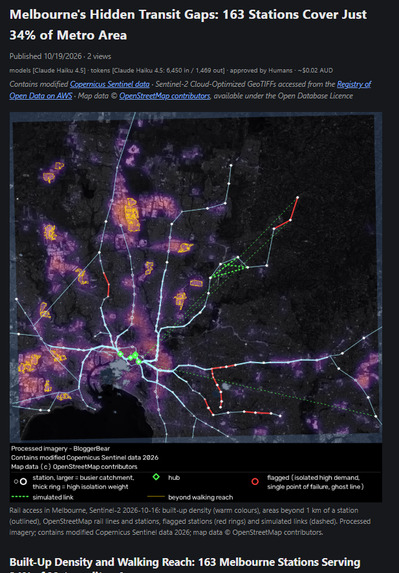Click the models Claude Haiku 4.5 metadata line

click(171, 70)
